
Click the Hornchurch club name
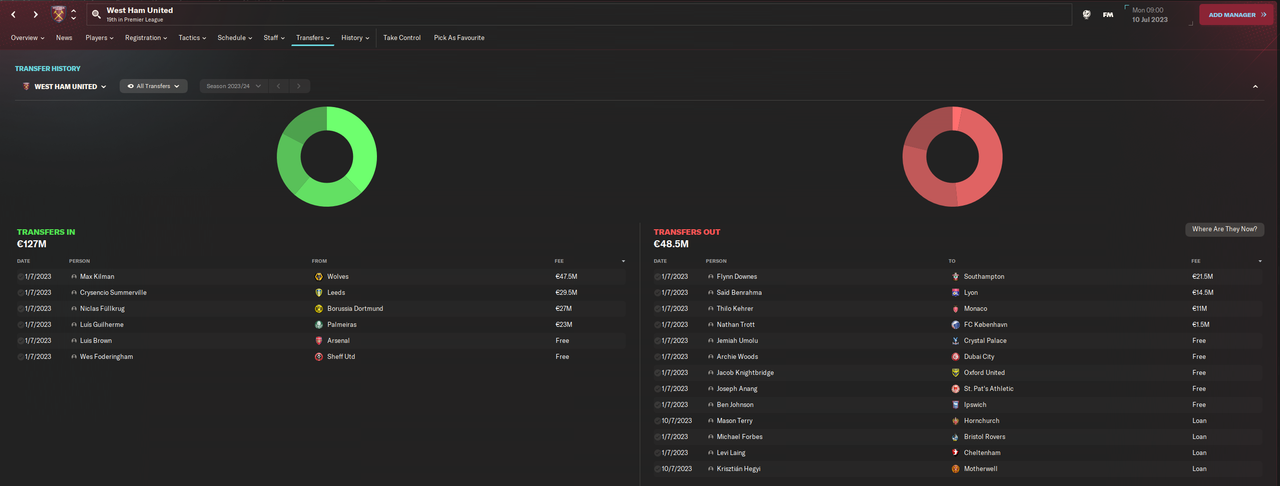tap(982, 420)
